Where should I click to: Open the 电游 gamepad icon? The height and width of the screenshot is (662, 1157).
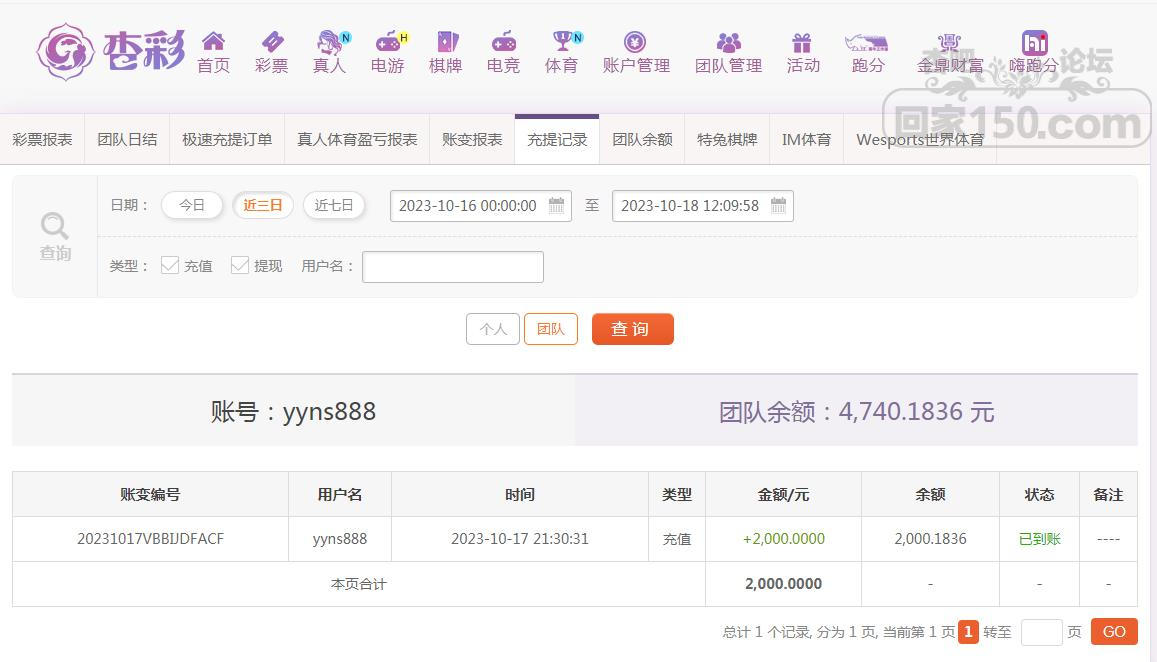pos(388,42)
